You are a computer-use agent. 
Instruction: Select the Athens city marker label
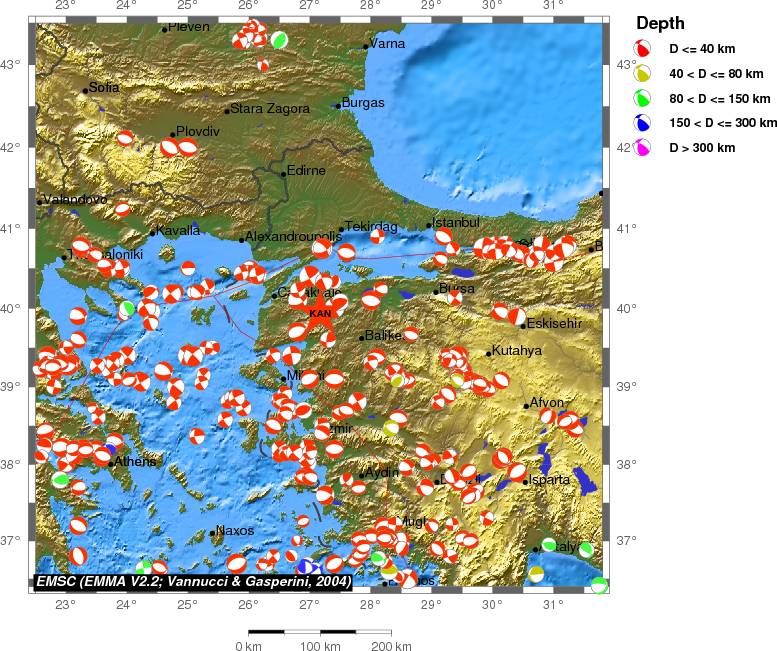135,462
